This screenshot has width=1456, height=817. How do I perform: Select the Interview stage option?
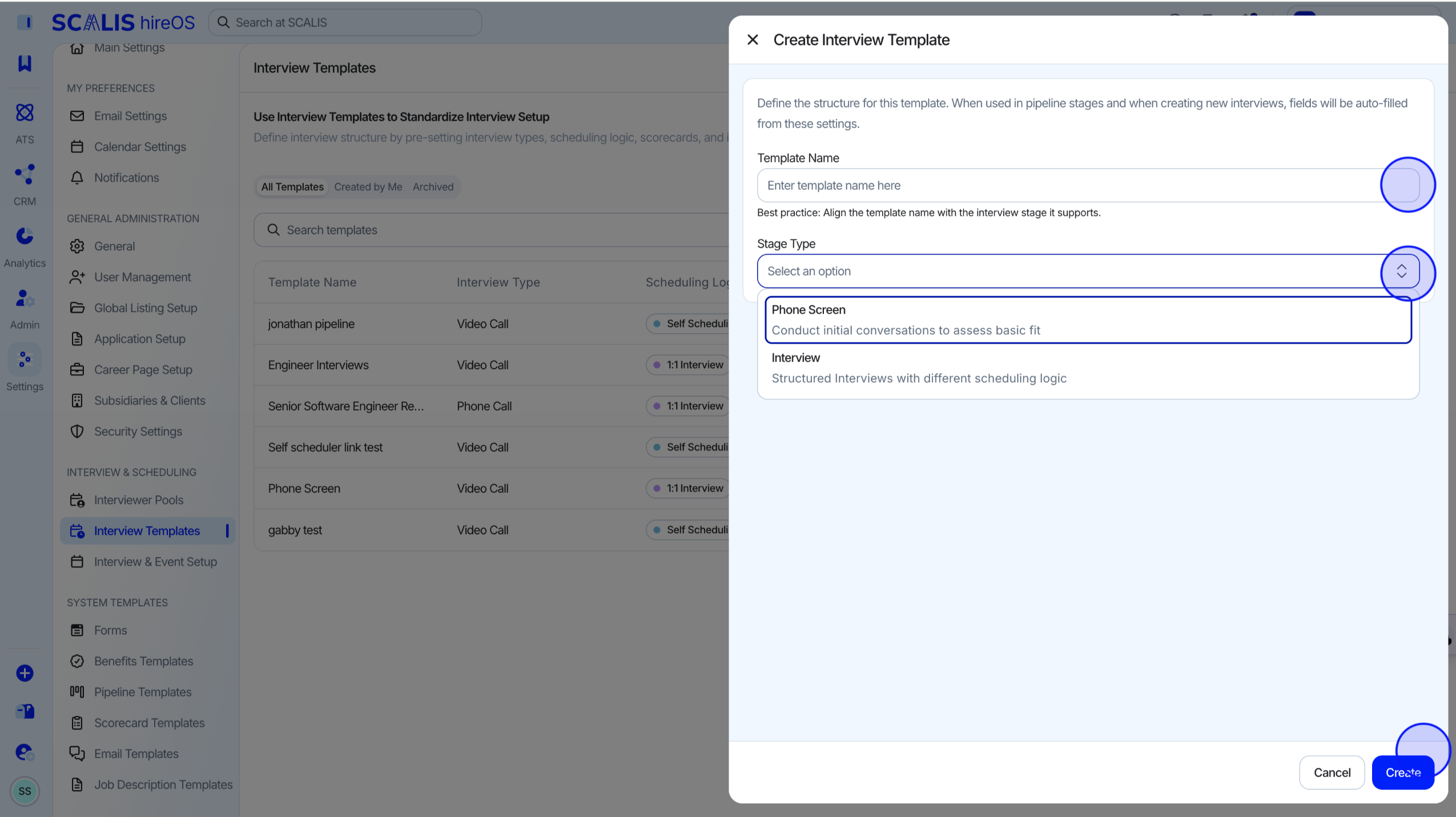pos(1088,368)
